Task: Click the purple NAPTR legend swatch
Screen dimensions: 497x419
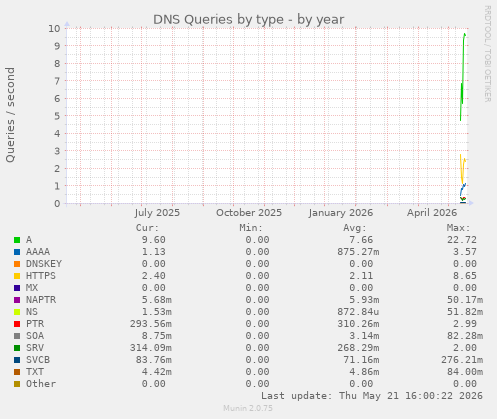Action: [17, 300]
